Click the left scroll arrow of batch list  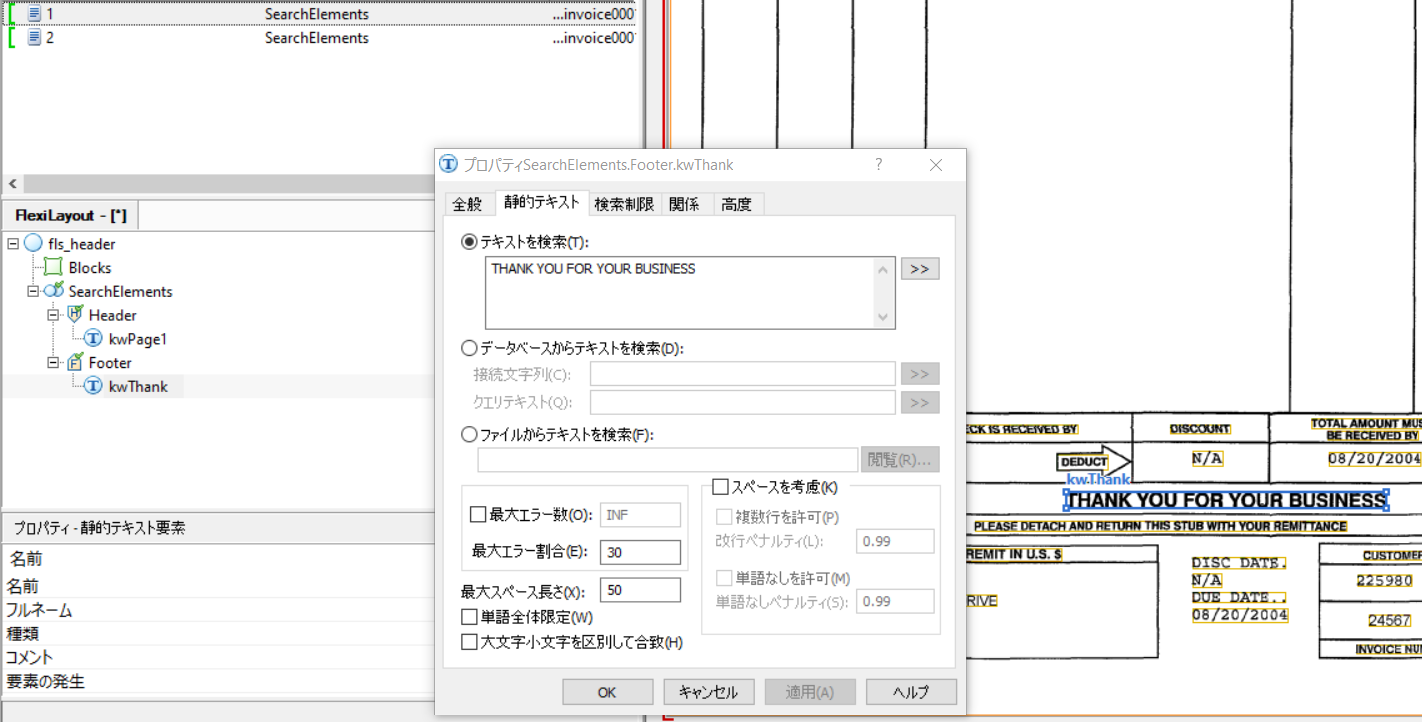pos(13,184)
